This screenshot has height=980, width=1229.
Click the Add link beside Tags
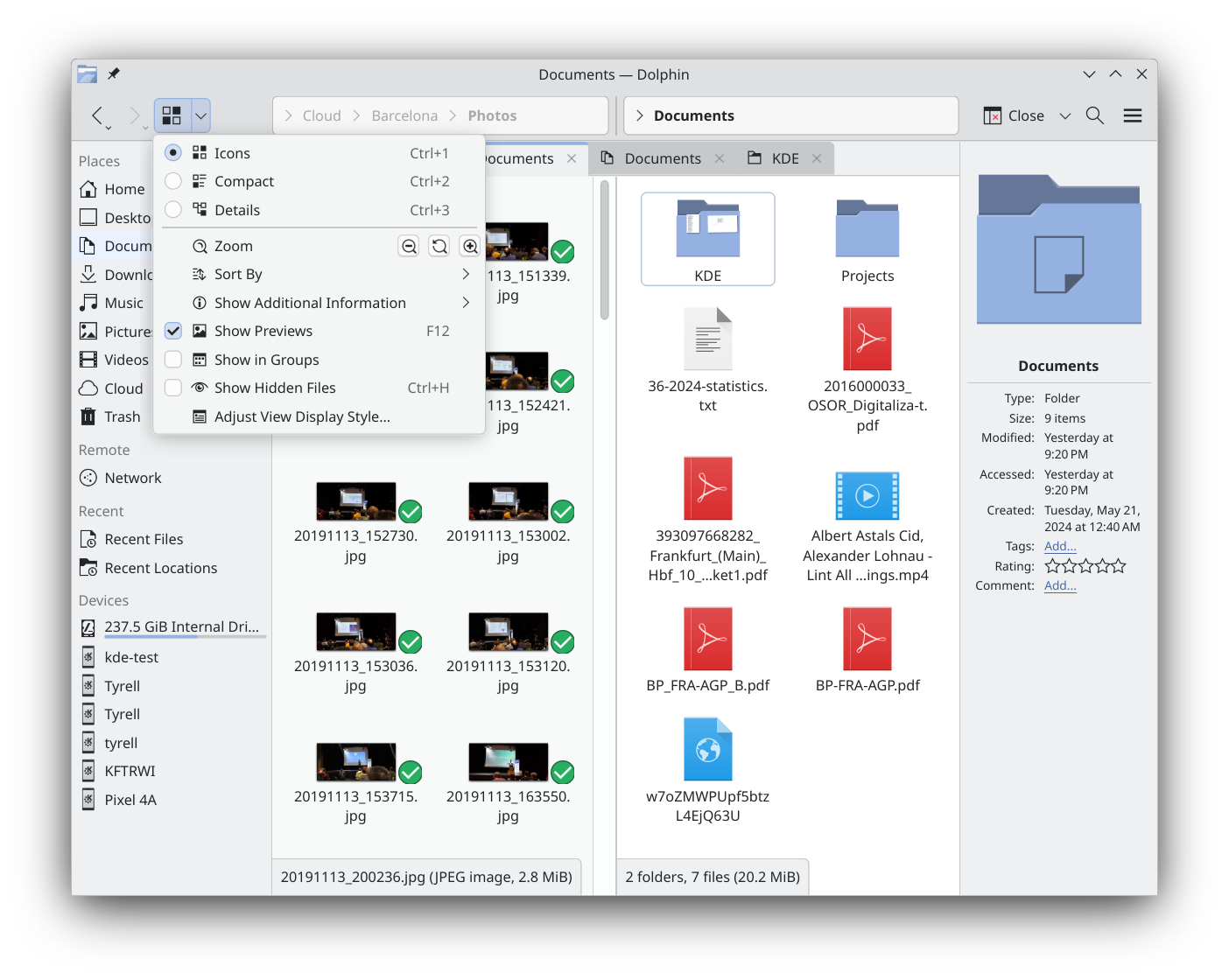[1060, 546]
